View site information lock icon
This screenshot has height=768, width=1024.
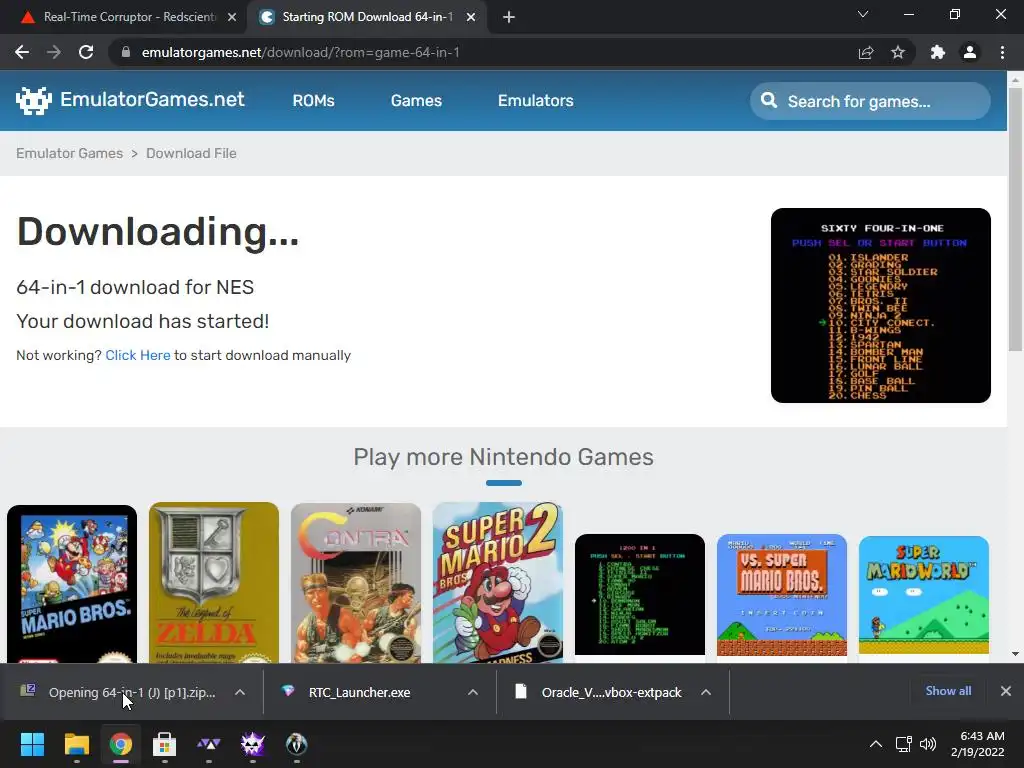pyautogui.click(x=126, y=52)
